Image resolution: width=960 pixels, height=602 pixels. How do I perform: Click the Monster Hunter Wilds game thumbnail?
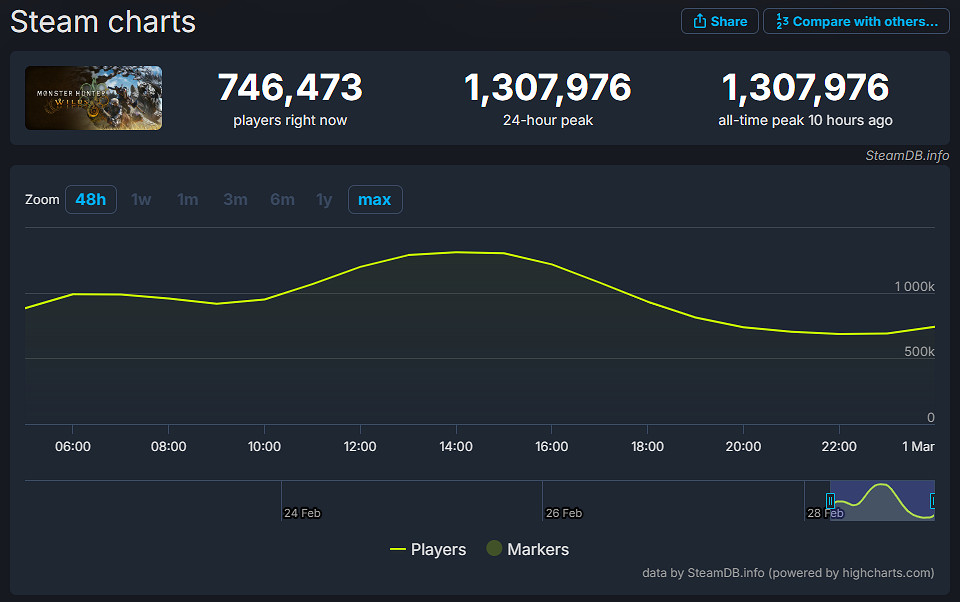(x=93, y=98)
